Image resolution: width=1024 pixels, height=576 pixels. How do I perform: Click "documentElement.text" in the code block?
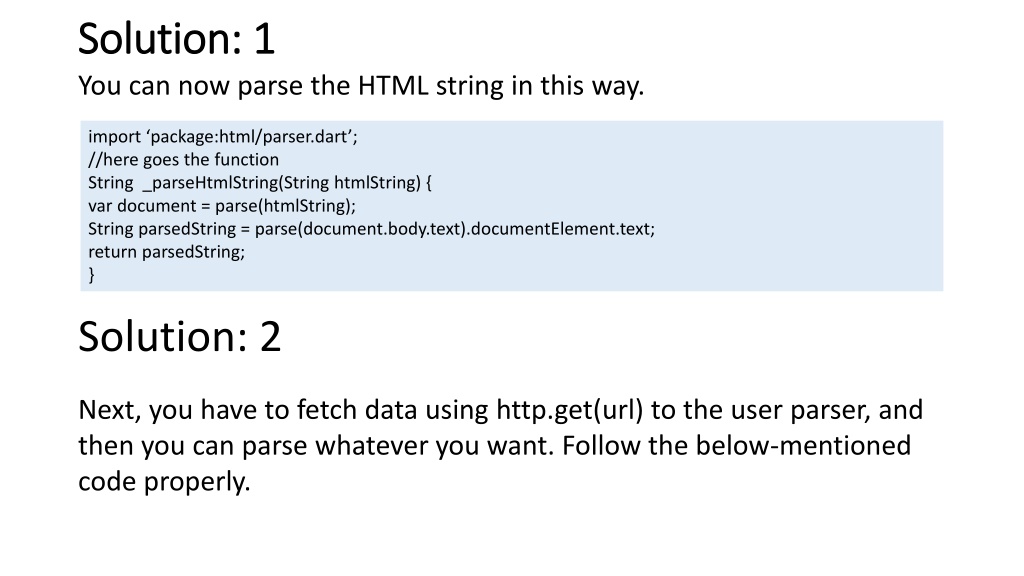coord(561,229)
